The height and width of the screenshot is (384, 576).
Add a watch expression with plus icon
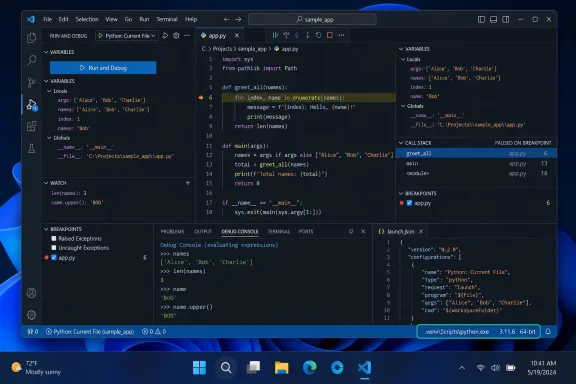(x=188, y=183)
